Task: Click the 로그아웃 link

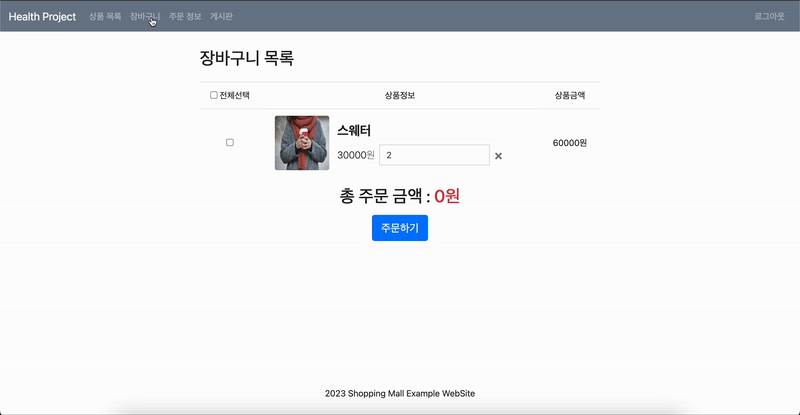Action: coord(769,16)
